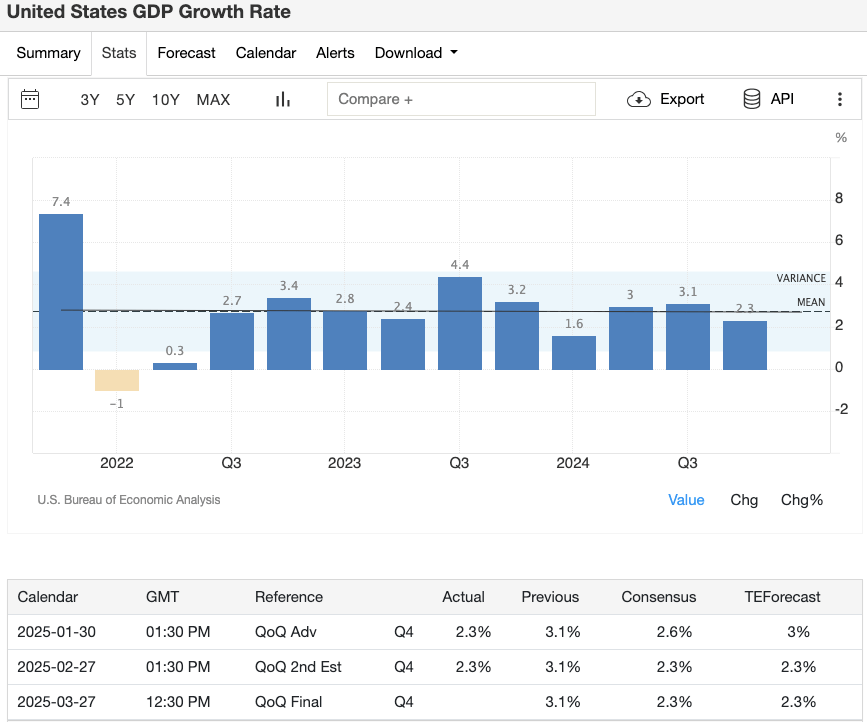Screen dimensions: 867x722
Task: Click the API stacked-disks symbol
Action: coord(752,99)
